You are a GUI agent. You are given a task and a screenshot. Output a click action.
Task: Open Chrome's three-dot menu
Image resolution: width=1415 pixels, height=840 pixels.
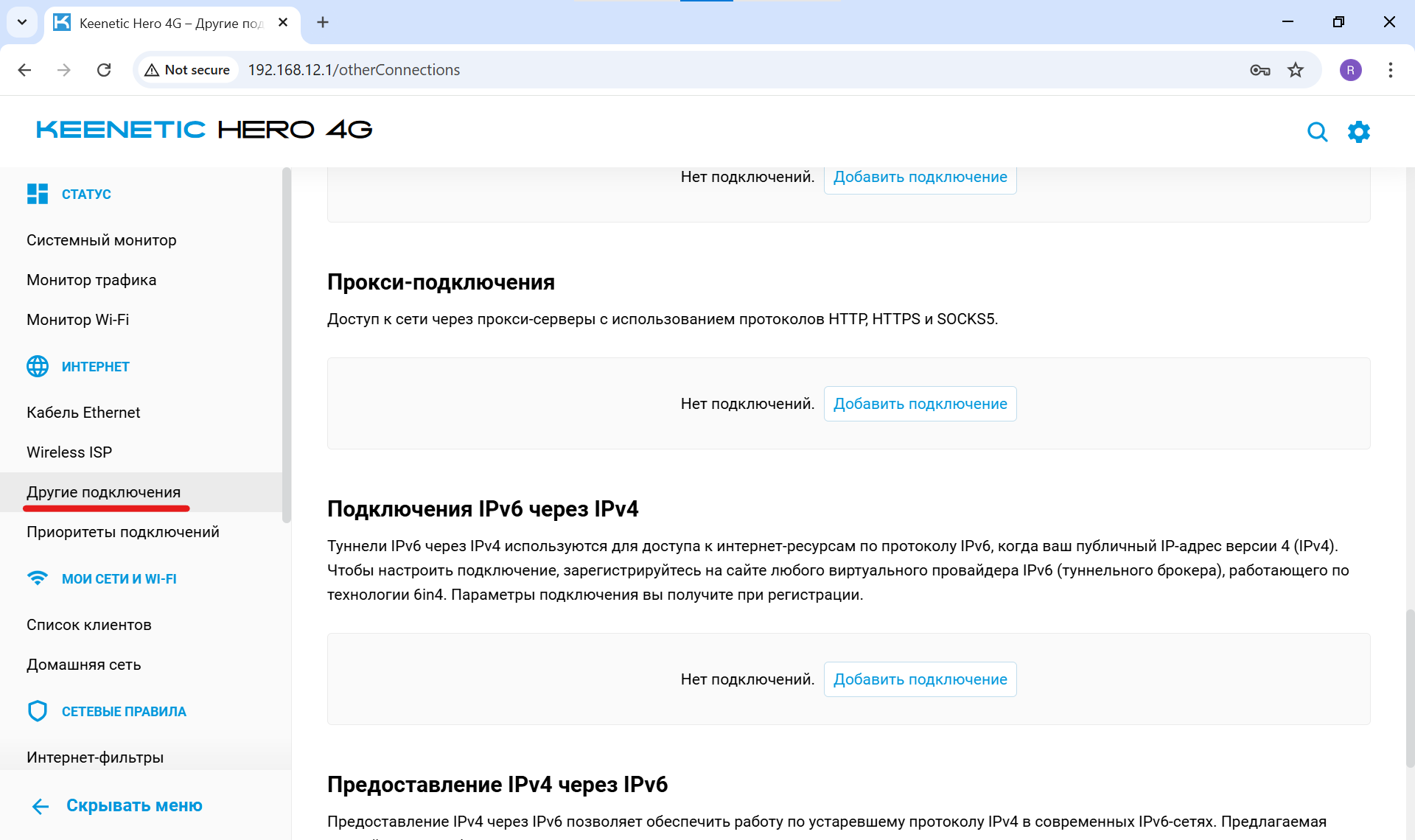[1391, 70]
